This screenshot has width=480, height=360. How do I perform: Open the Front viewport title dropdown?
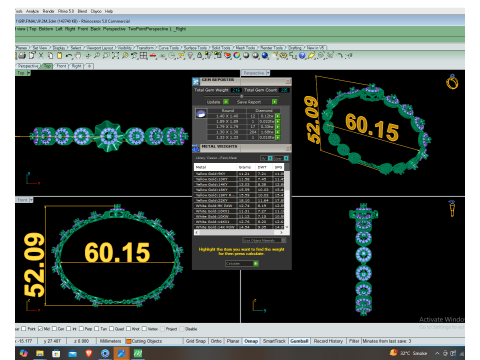(x=31, y=200)
